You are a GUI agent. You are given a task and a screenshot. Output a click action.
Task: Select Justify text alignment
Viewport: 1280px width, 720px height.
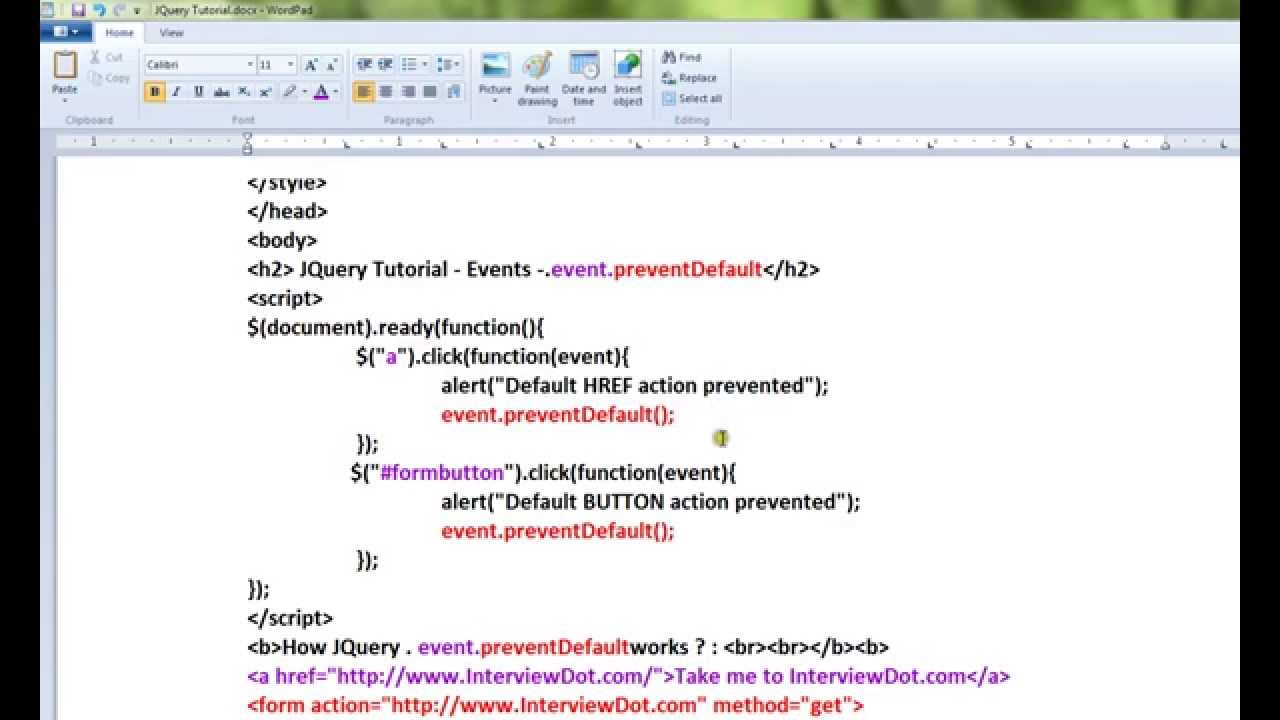click(429, 92)
